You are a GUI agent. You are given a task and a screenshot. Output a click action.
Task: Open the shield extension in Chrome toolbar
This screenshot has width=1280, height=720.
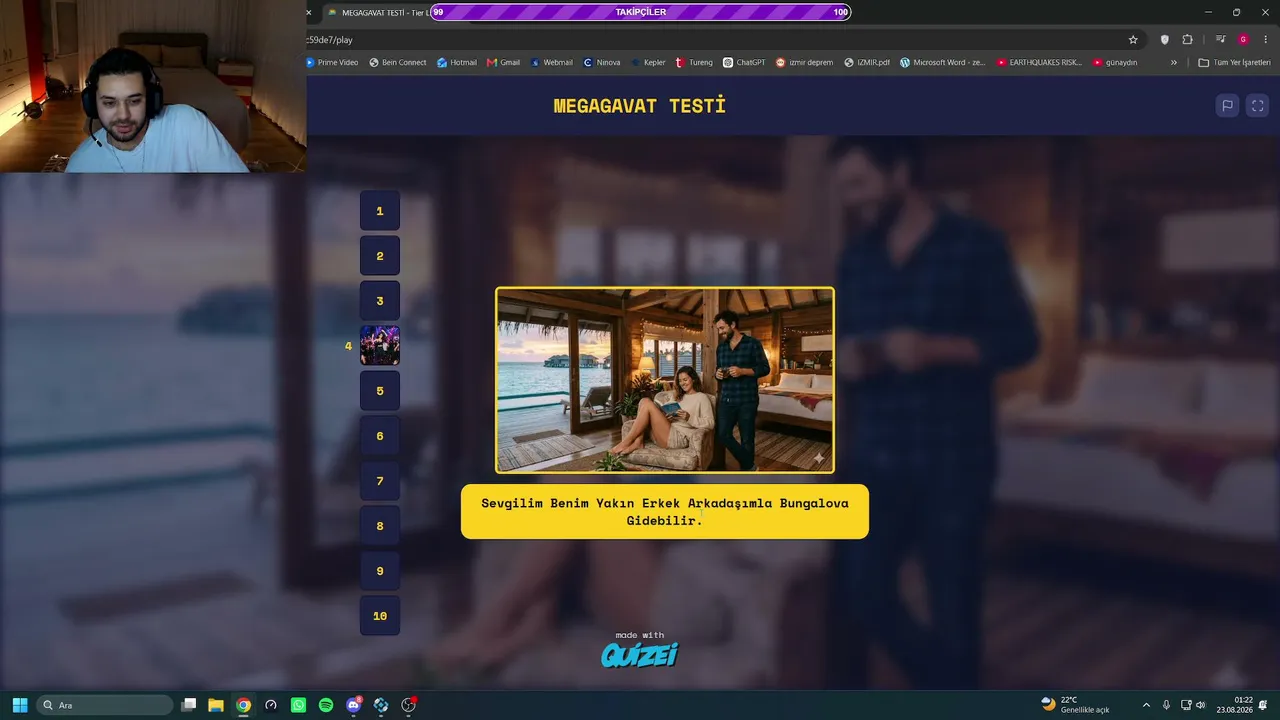[x=1164, y=40]
